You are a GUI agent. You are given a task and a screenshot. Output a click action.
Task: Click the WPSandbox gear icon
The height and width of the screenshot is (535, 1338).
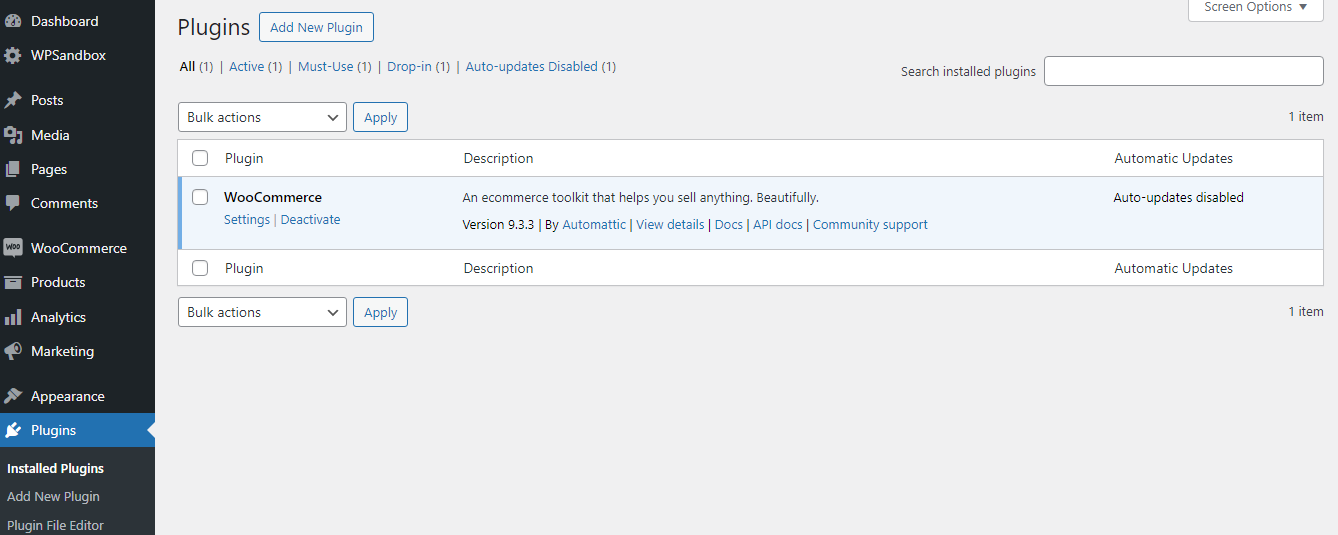(13, 56)
